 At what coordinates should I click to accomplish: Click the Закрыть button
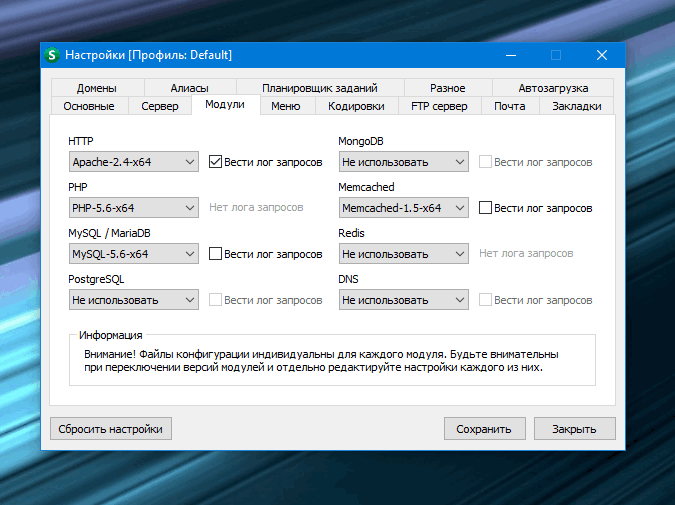[574, 429]
